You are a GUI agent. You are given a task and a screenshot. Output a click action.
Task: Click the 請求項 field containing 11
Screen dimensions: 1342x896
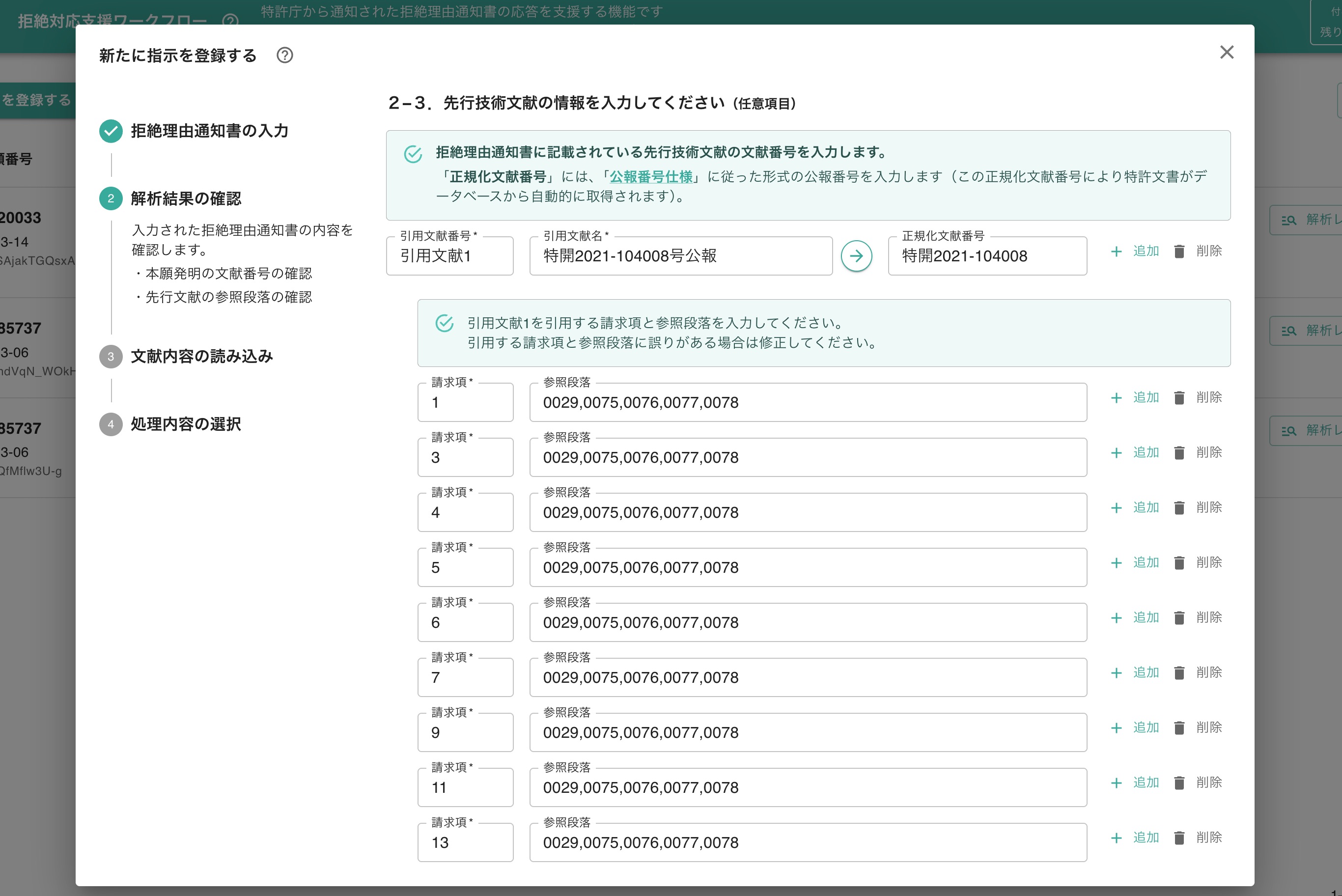(x=466, y=787)
